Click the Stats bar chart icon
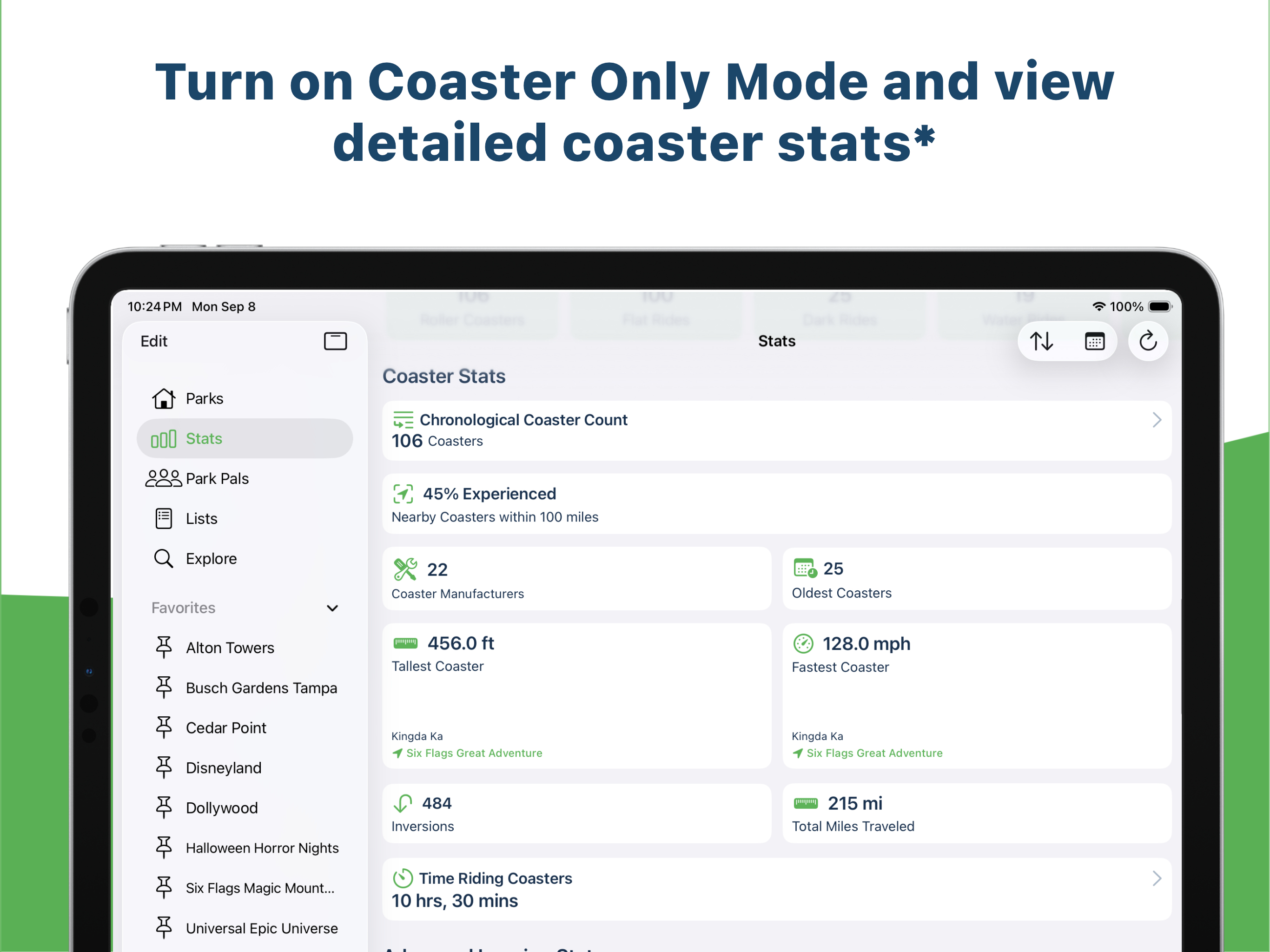The image size is (1270, 952). coord(164,439)
